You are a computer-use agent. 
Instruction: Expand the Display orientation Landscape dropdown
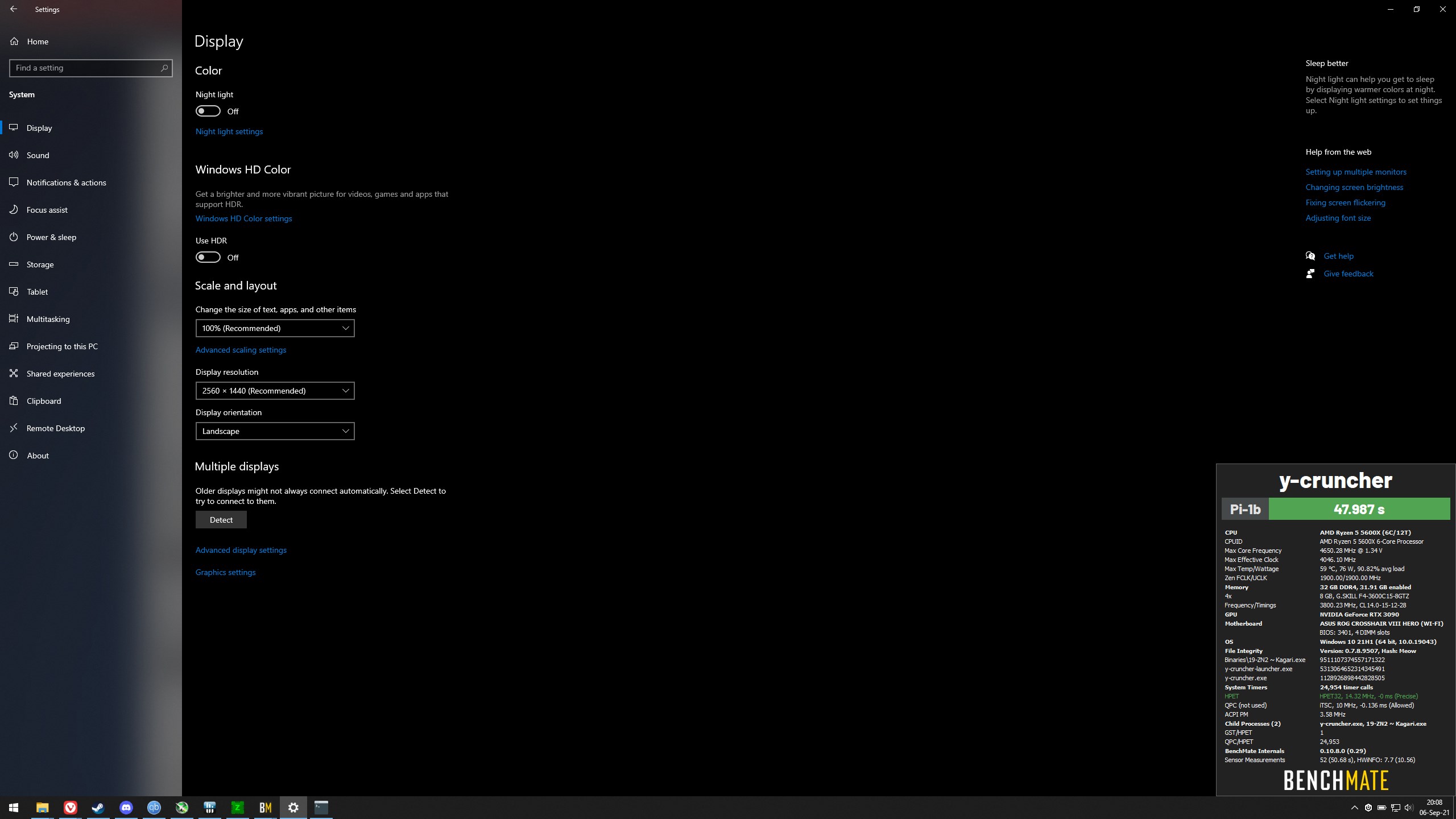pos(275,431)
